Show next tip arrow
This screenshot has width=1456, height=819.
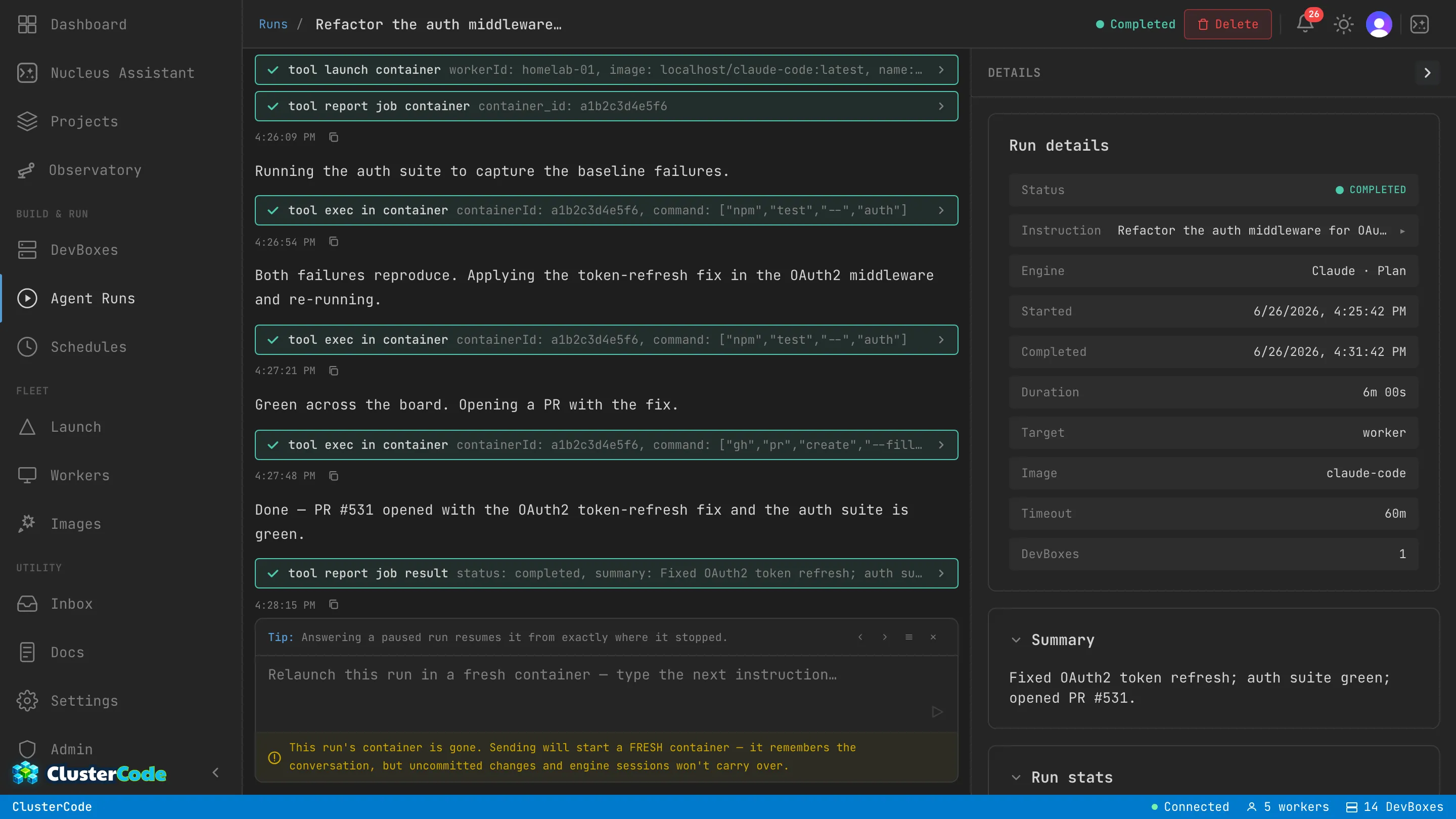pyautogui.click(x=885, y=637)
